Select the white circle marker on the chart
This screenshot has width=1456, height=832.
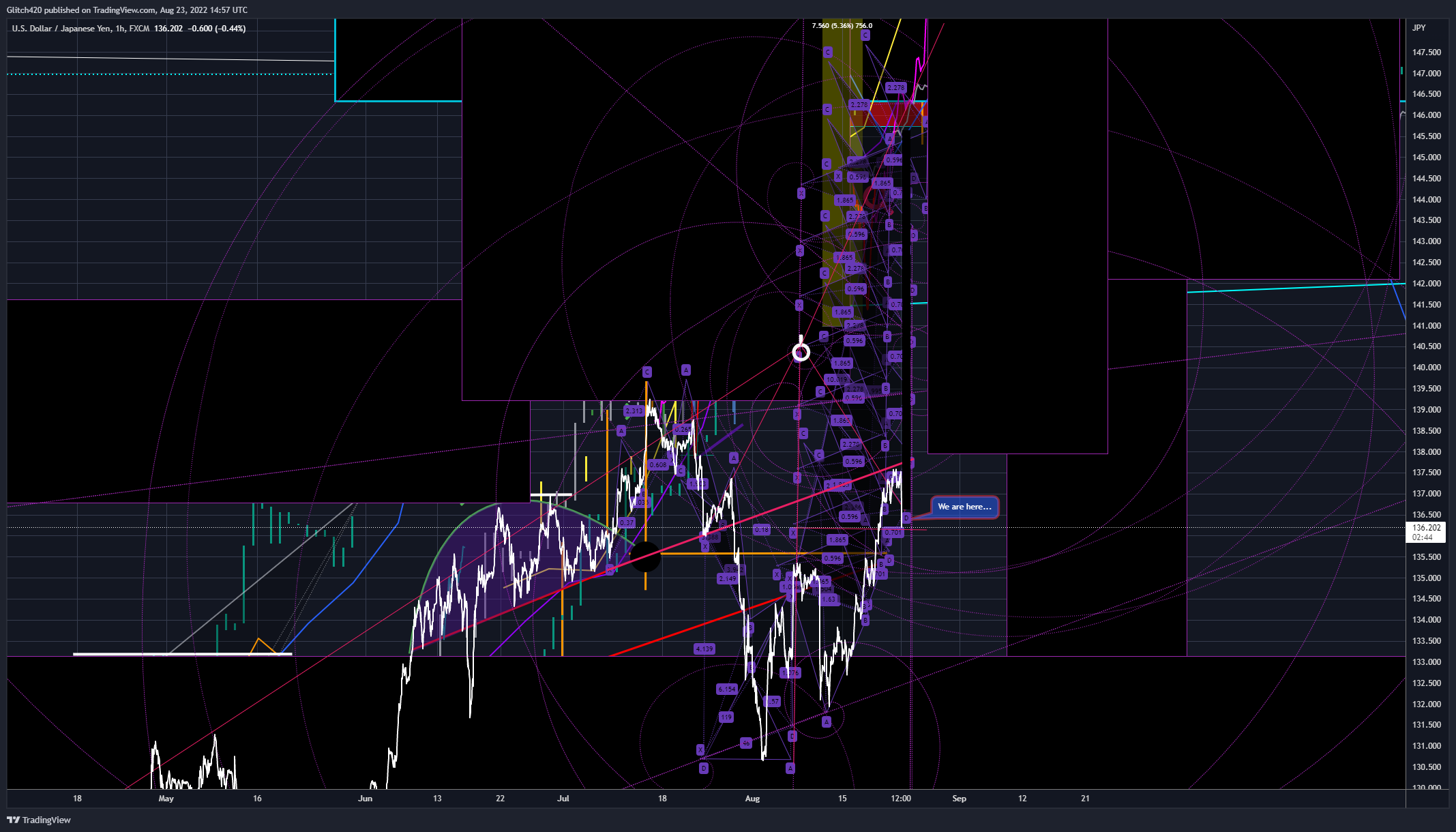801,352
